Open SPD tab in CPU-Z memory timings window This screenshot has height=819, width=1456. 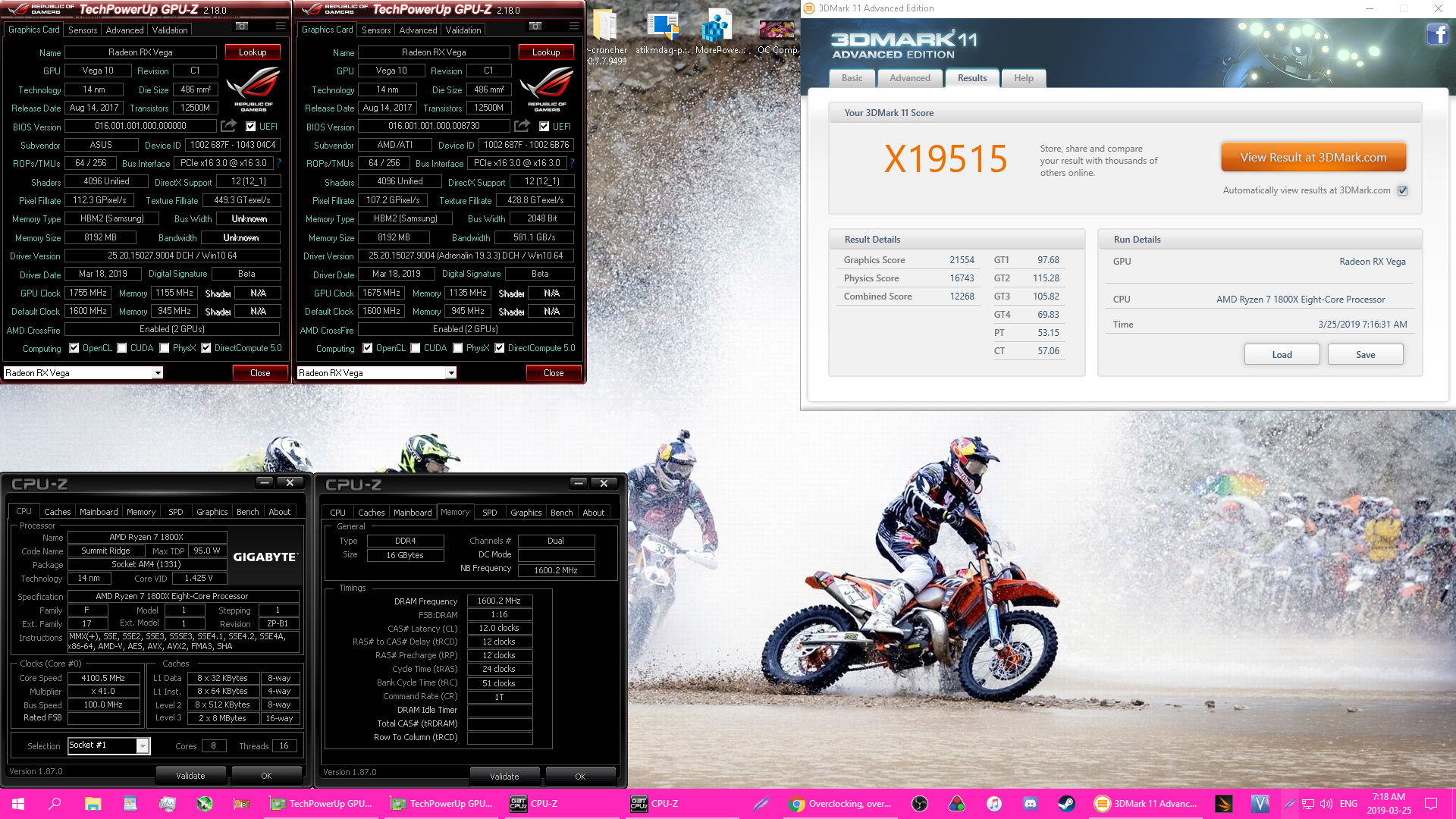(x=490, y=513)
